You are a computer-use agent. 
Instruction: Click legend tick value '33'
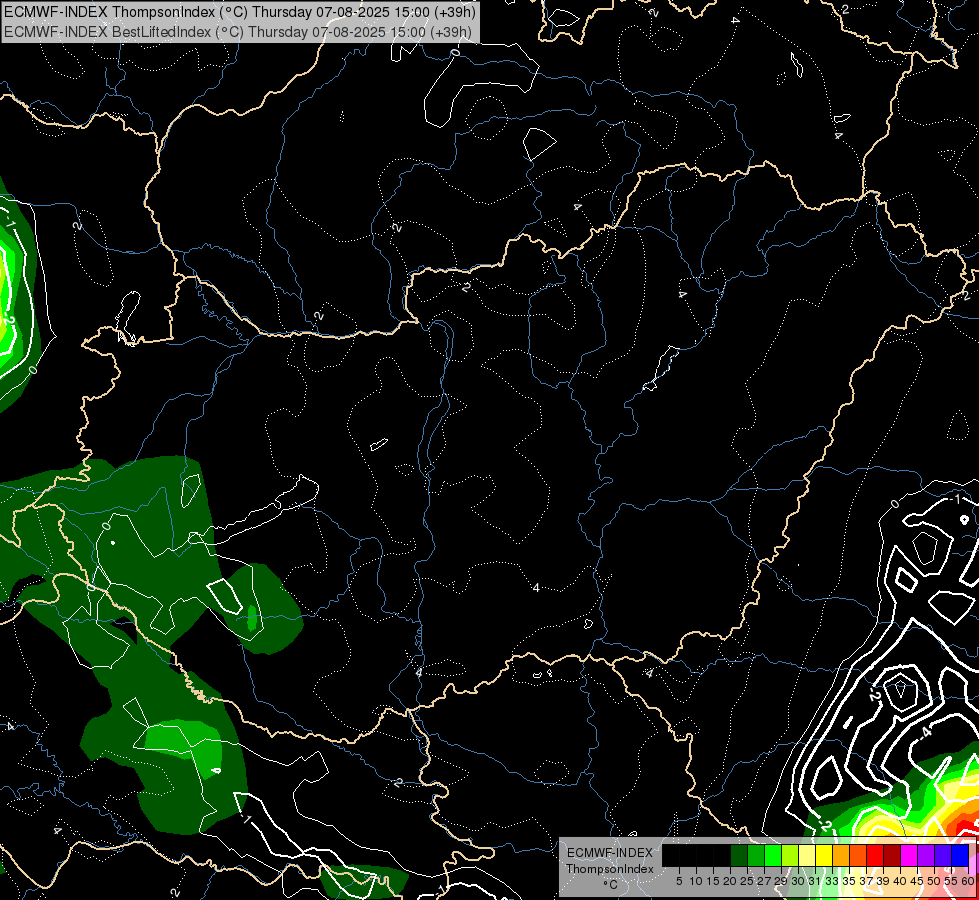point(832,881)
